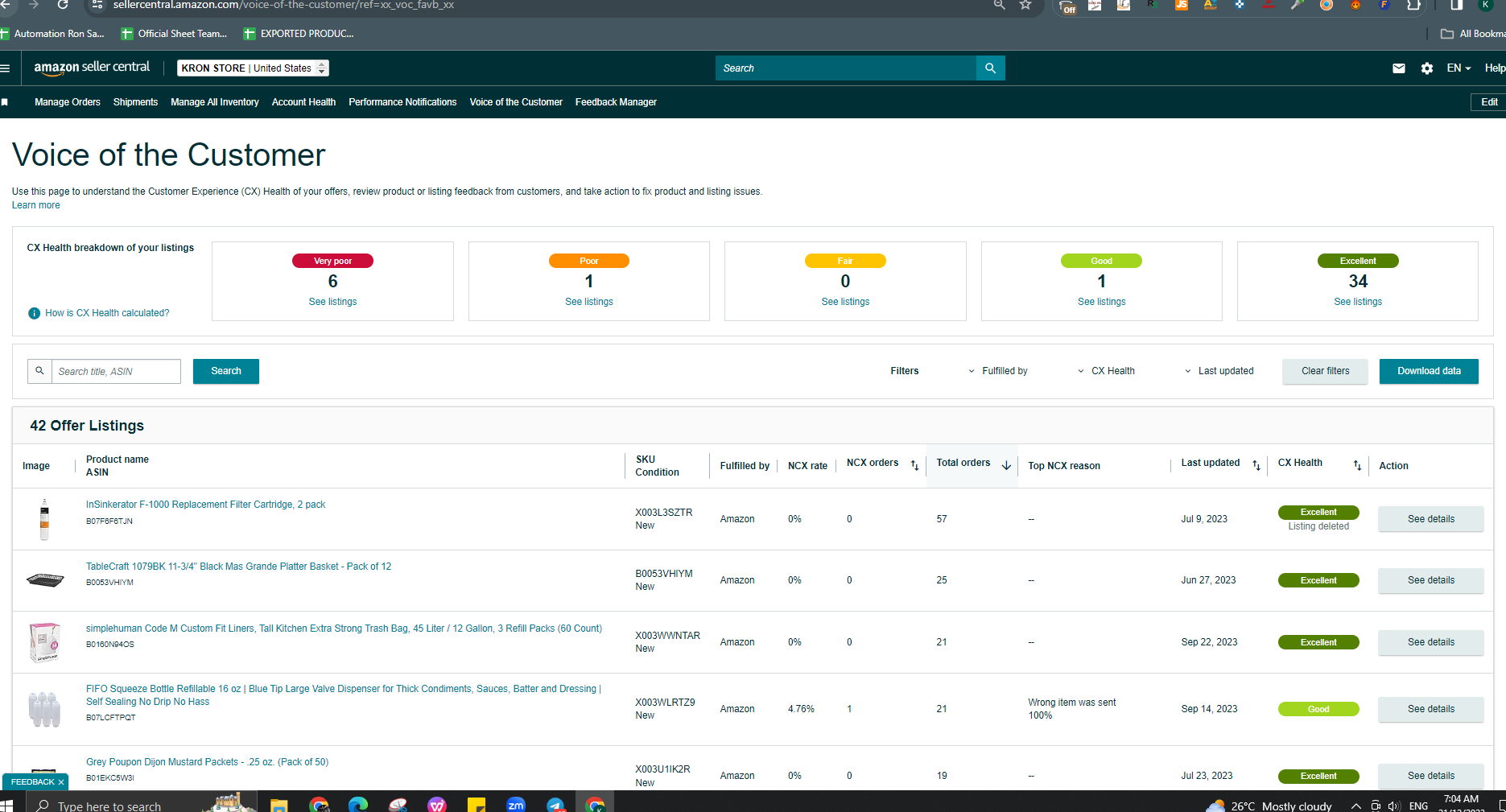Click the yellow Fair badge

pyautogui.click(x=845, y=261)
